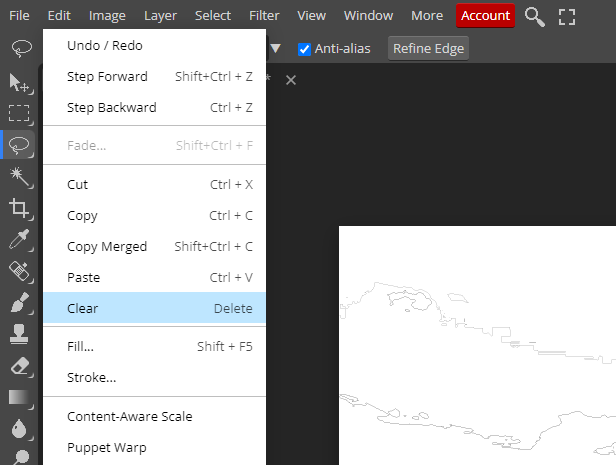
Task: Click the red Account button
Action: tap(485, 16)
